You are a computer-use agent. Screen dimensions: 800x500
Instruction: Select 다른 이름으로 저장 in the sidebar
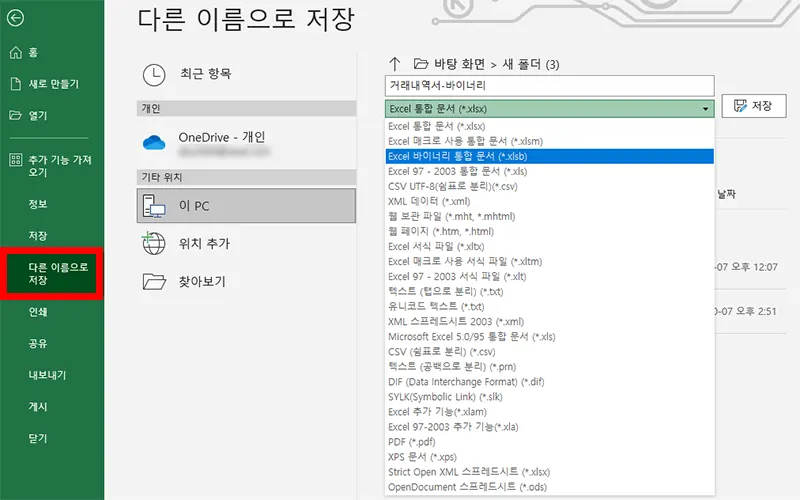pyautogui.click(x=52, y=273)
